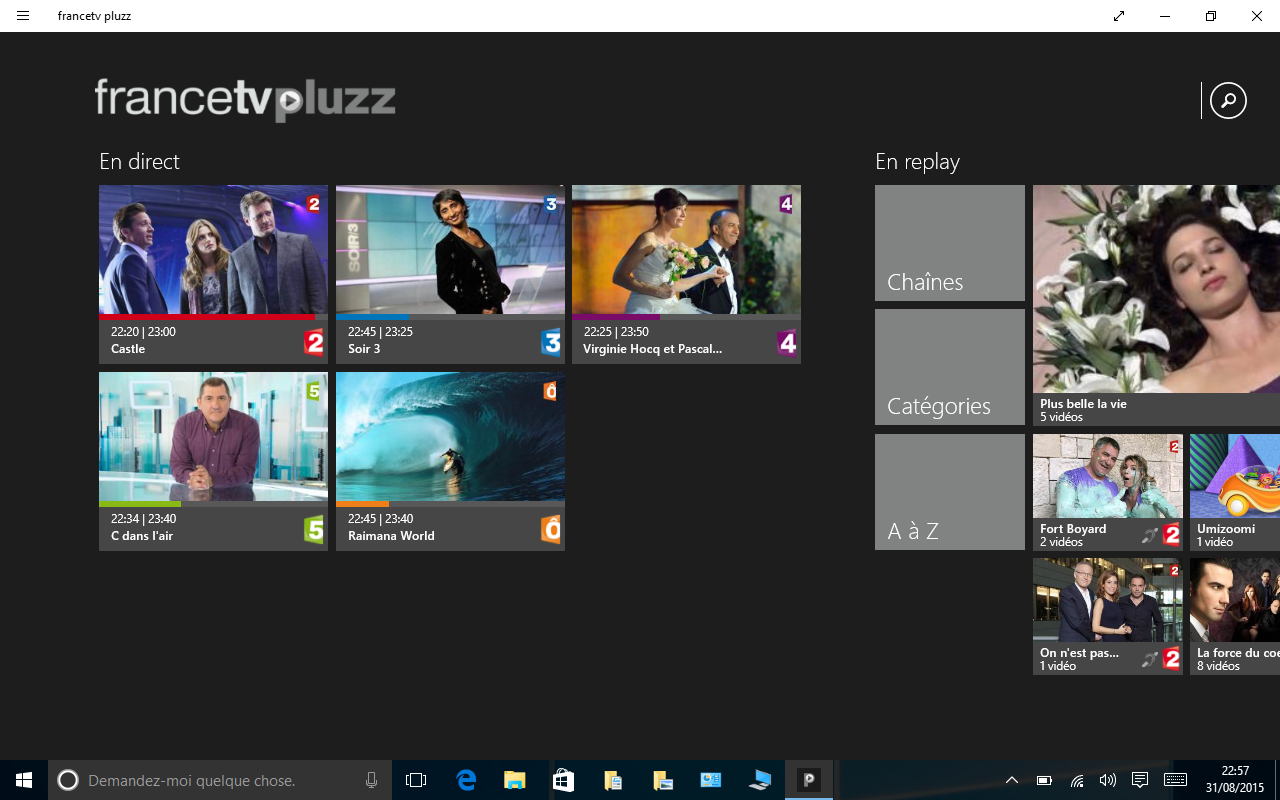The height and width of the screenshot is (800, 1280).
Task: Click the francetv pluzz logo
Action: point(245,100)
